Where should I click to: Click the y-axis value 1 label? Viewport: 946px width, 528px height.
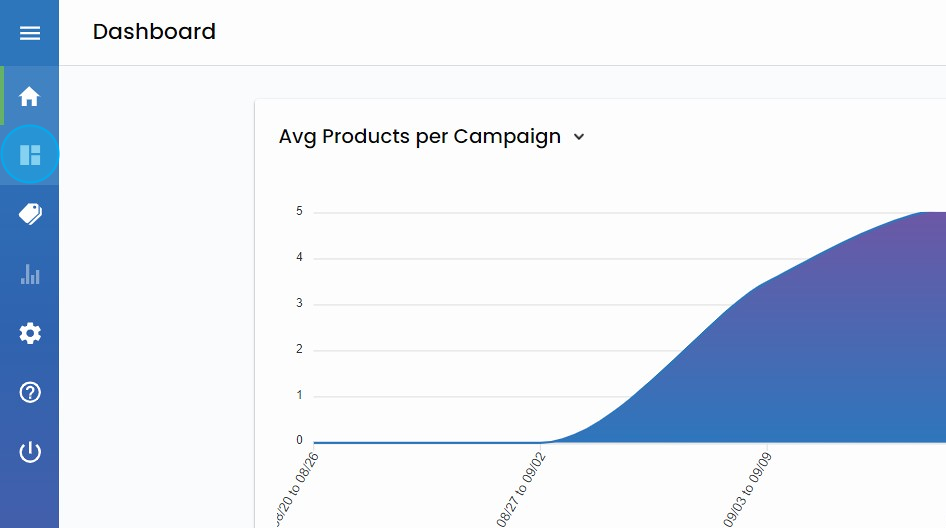coord(299,396)
